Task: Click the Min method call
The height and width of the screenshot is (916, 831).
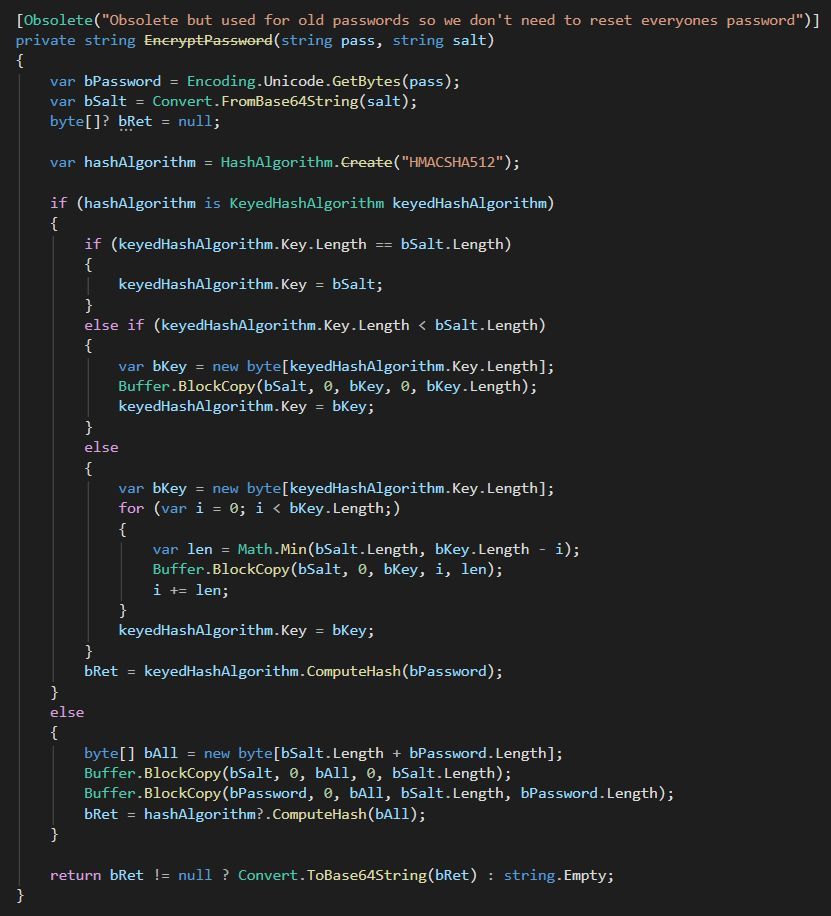Action: click(293, 549)
